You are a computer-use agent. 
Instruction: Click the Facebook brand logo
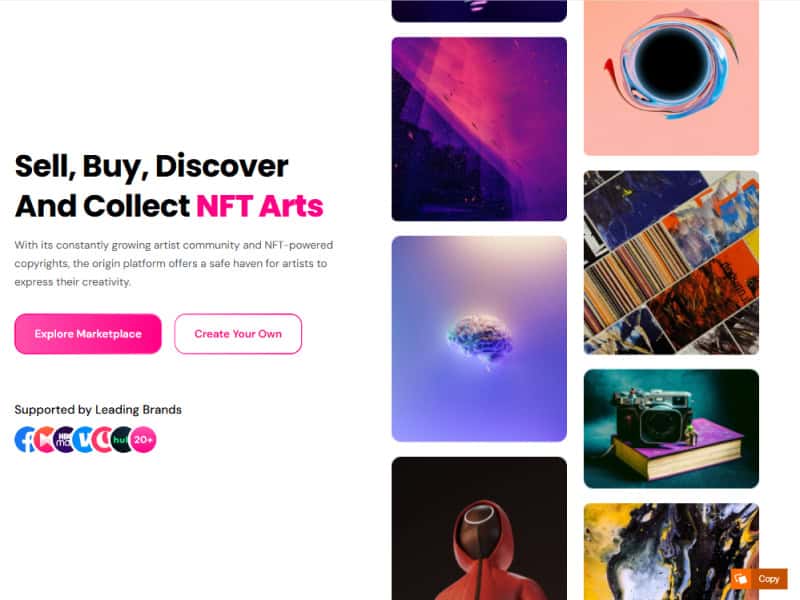(24, 440)
